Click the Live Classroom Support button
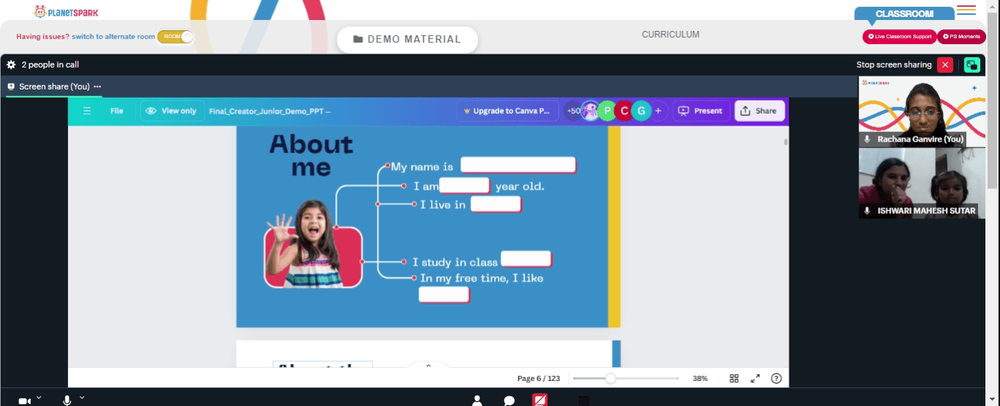 click(899, 37)
